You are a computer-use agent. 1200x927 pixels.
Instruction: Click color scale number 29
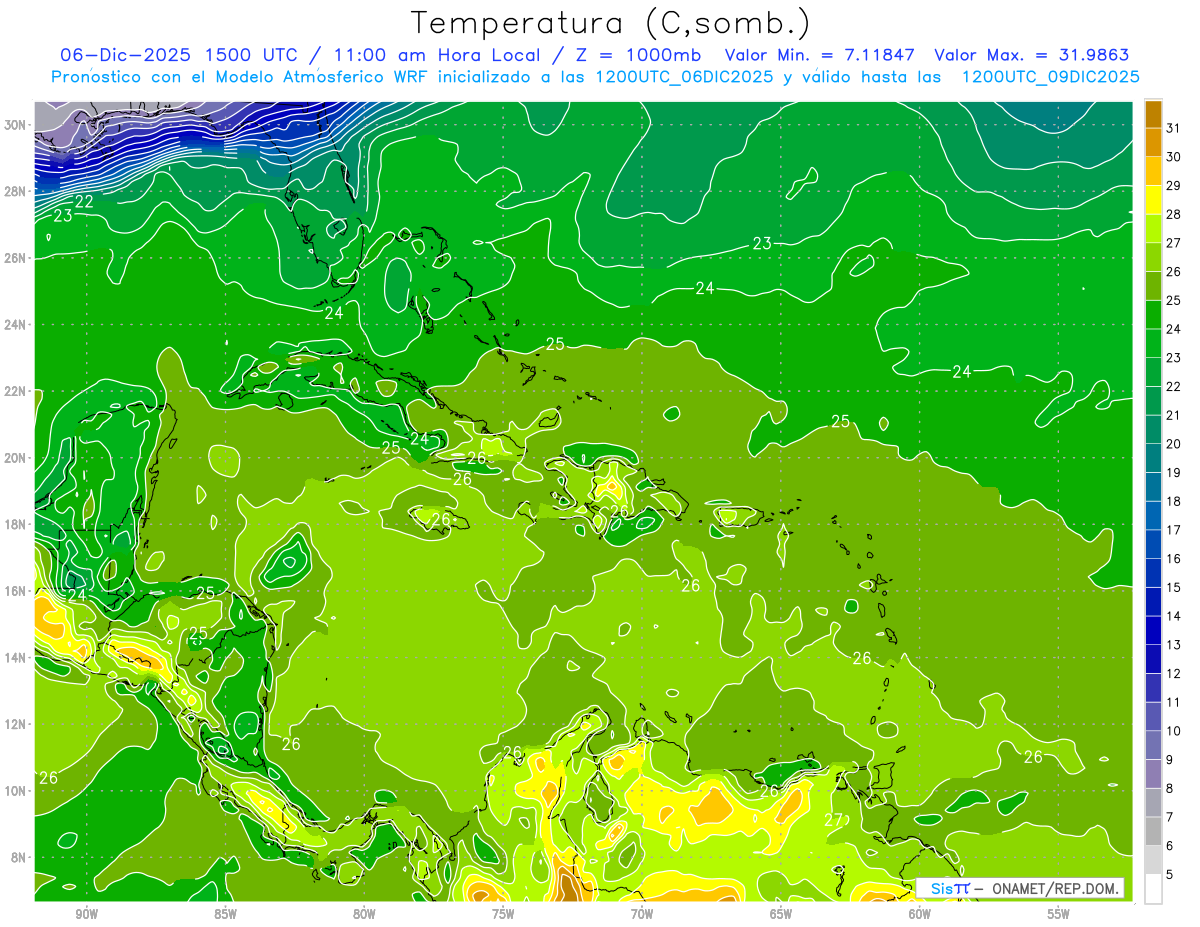(x=1174, y=185)
